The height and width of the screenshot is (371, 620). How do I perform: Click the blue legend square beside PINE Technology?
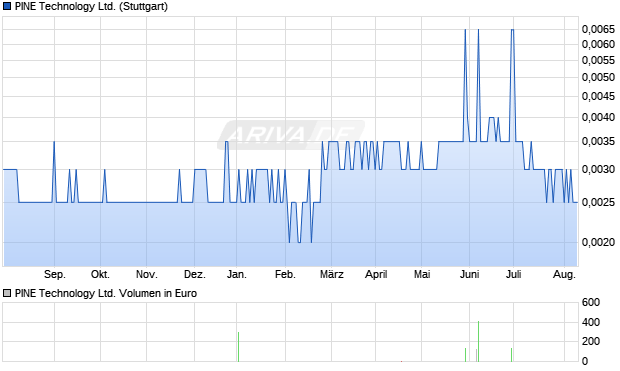[x=7, y=7]
